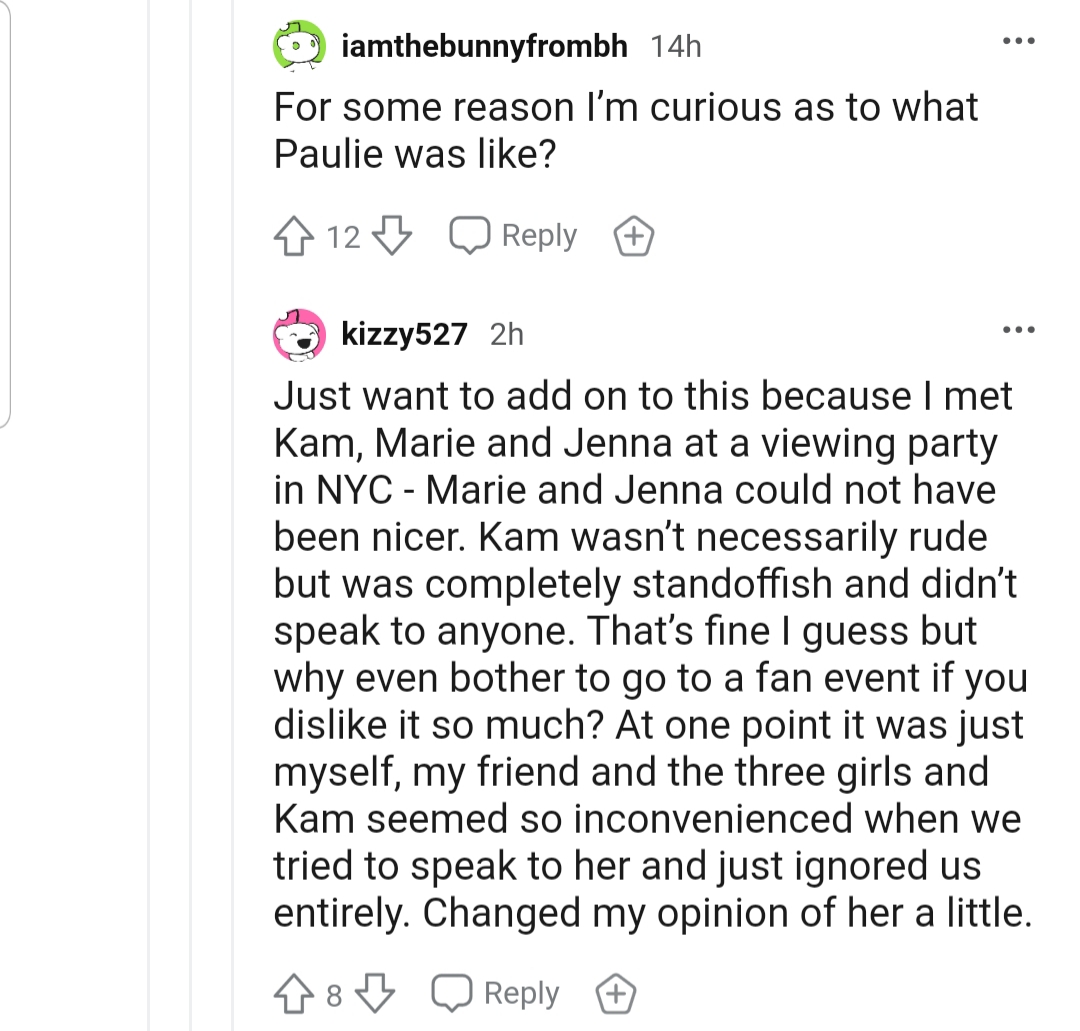The height and width of the screenshot is (1031, 1080).
Task: Click the vote count 8
Action: [334, 995]
